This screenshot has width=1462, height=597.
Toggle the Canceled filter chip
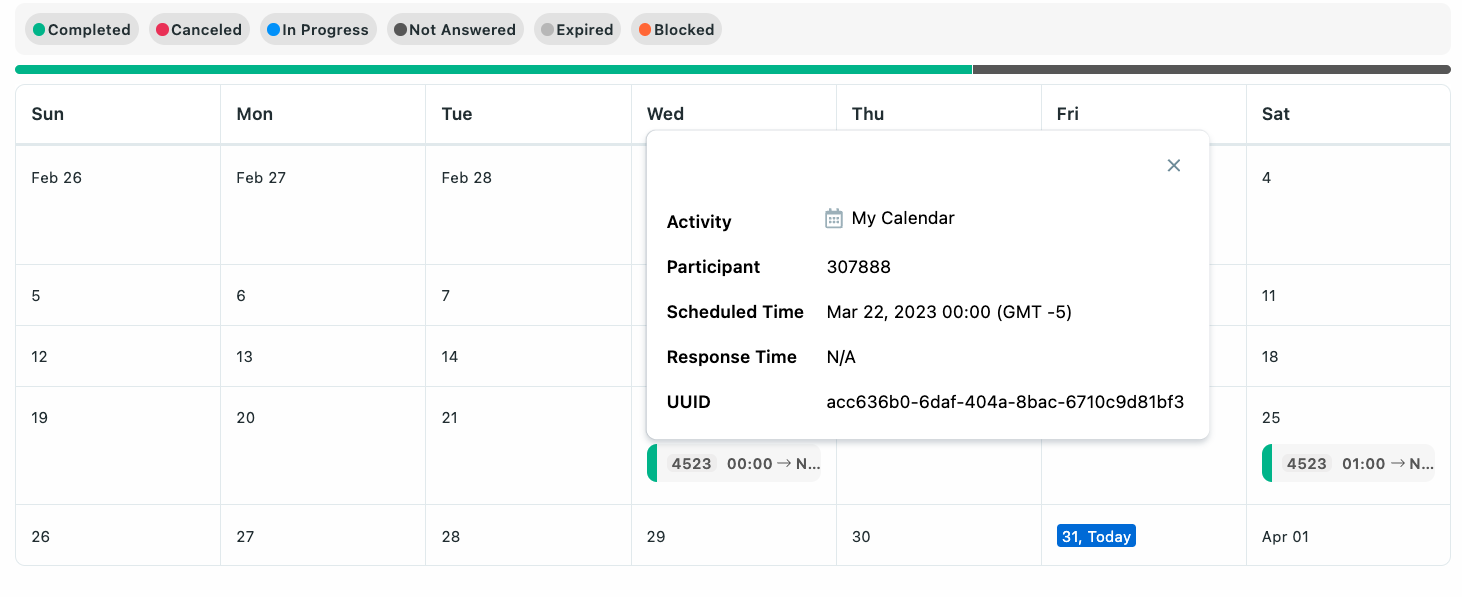pos(199,29)
